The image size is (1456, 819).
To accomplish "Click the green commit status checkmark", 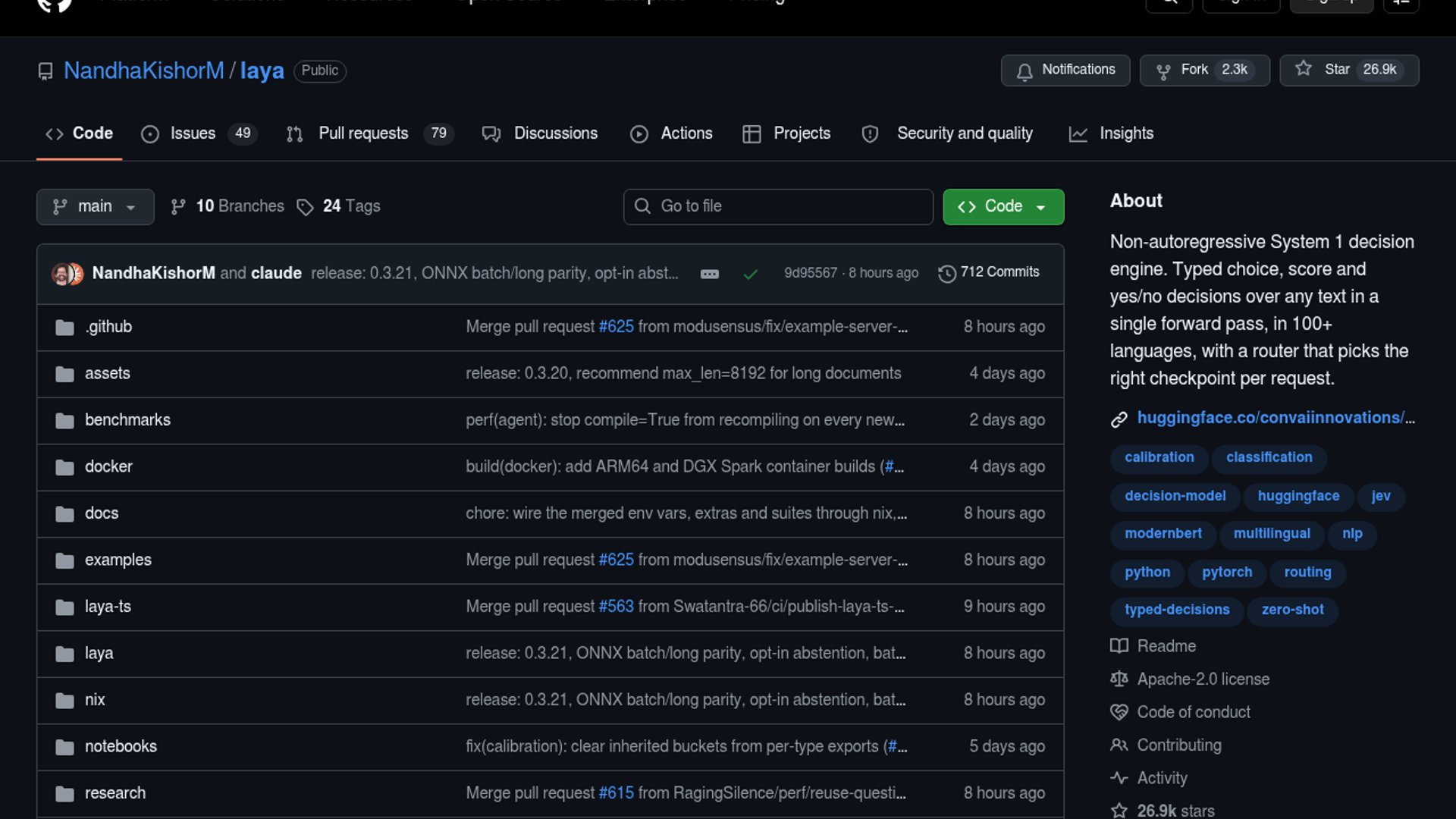I will (750, 274).
